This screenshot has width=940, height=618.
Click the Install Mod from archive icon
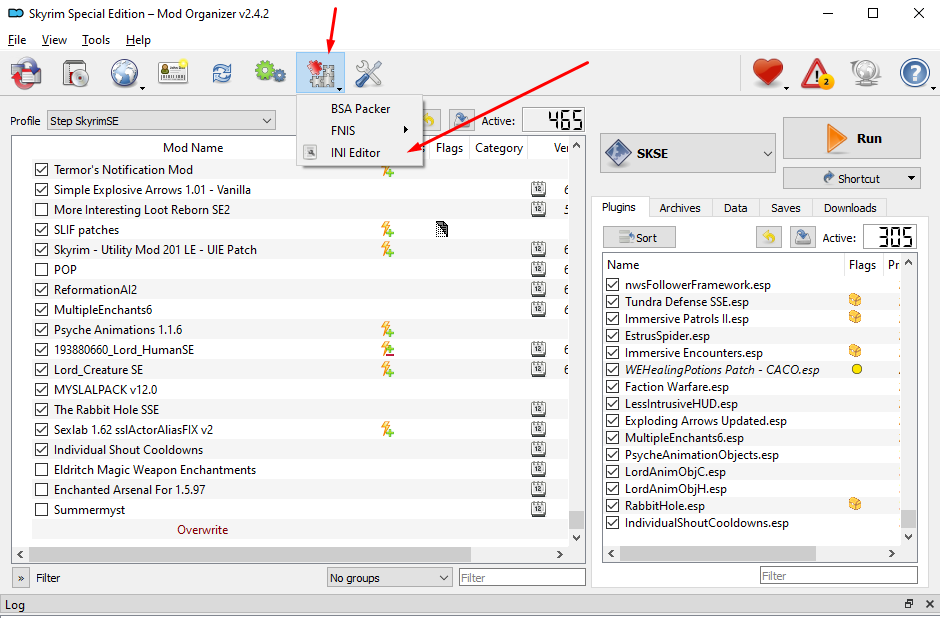pyautogui.click(x=26, y=73)
